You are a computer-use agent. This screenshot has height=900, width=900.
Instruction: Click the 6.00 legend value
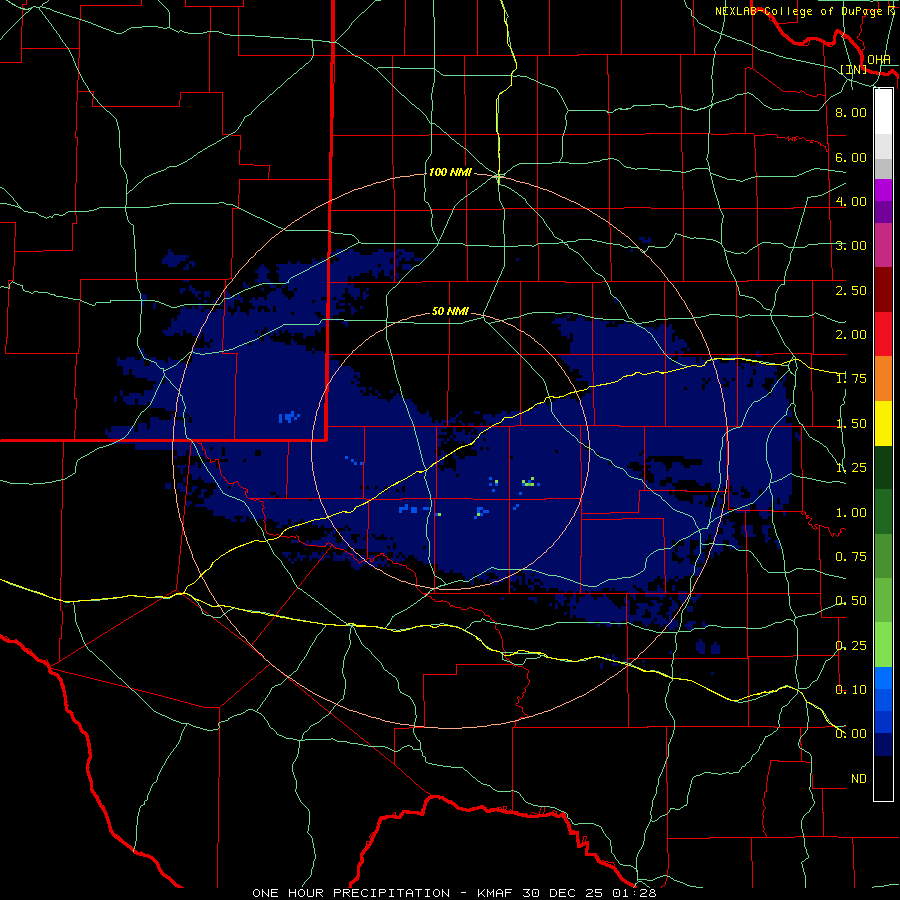tap(851, 157)
